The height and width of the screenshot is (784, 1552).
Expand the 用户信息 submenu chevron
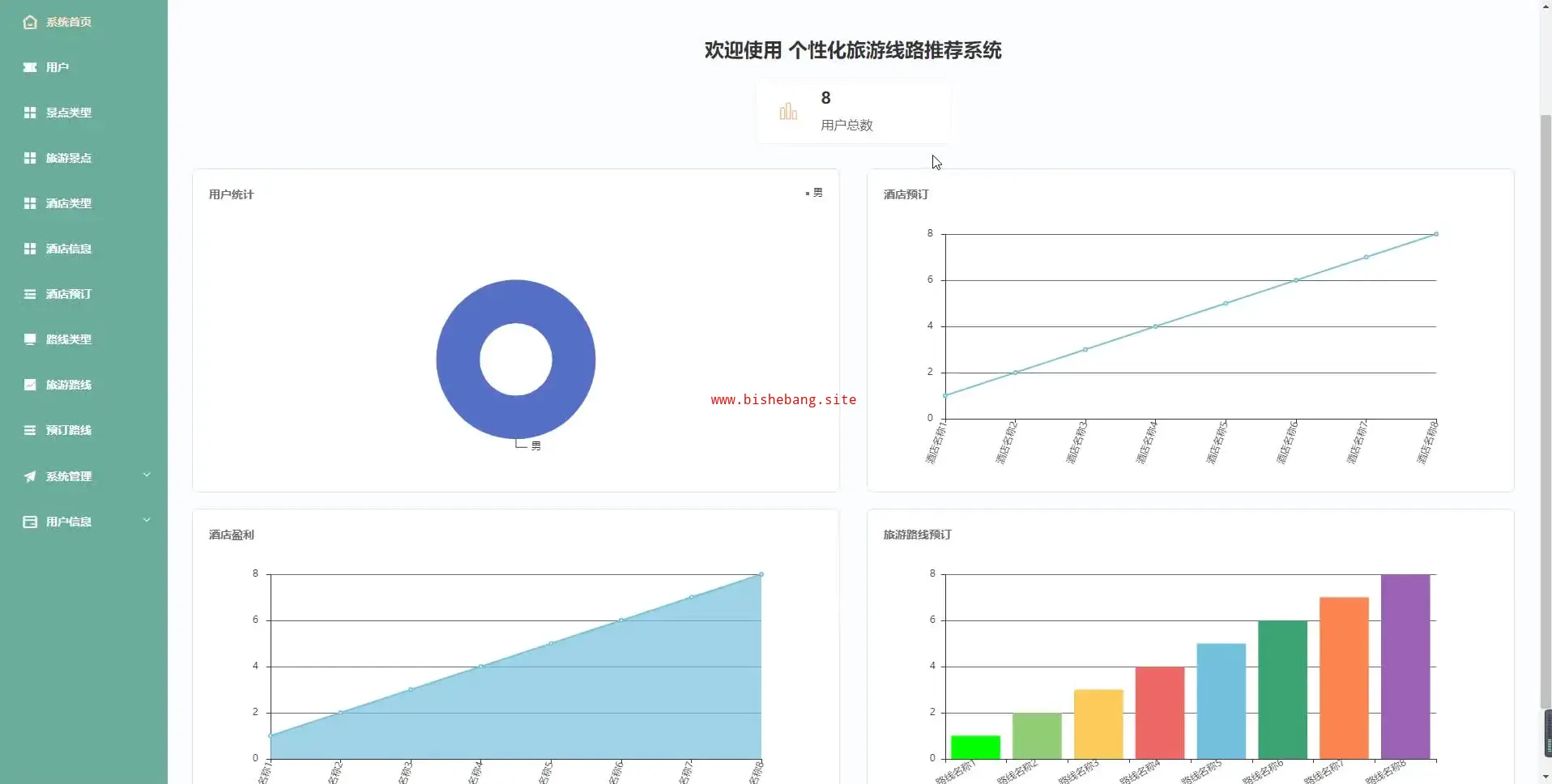coord(147,520)
